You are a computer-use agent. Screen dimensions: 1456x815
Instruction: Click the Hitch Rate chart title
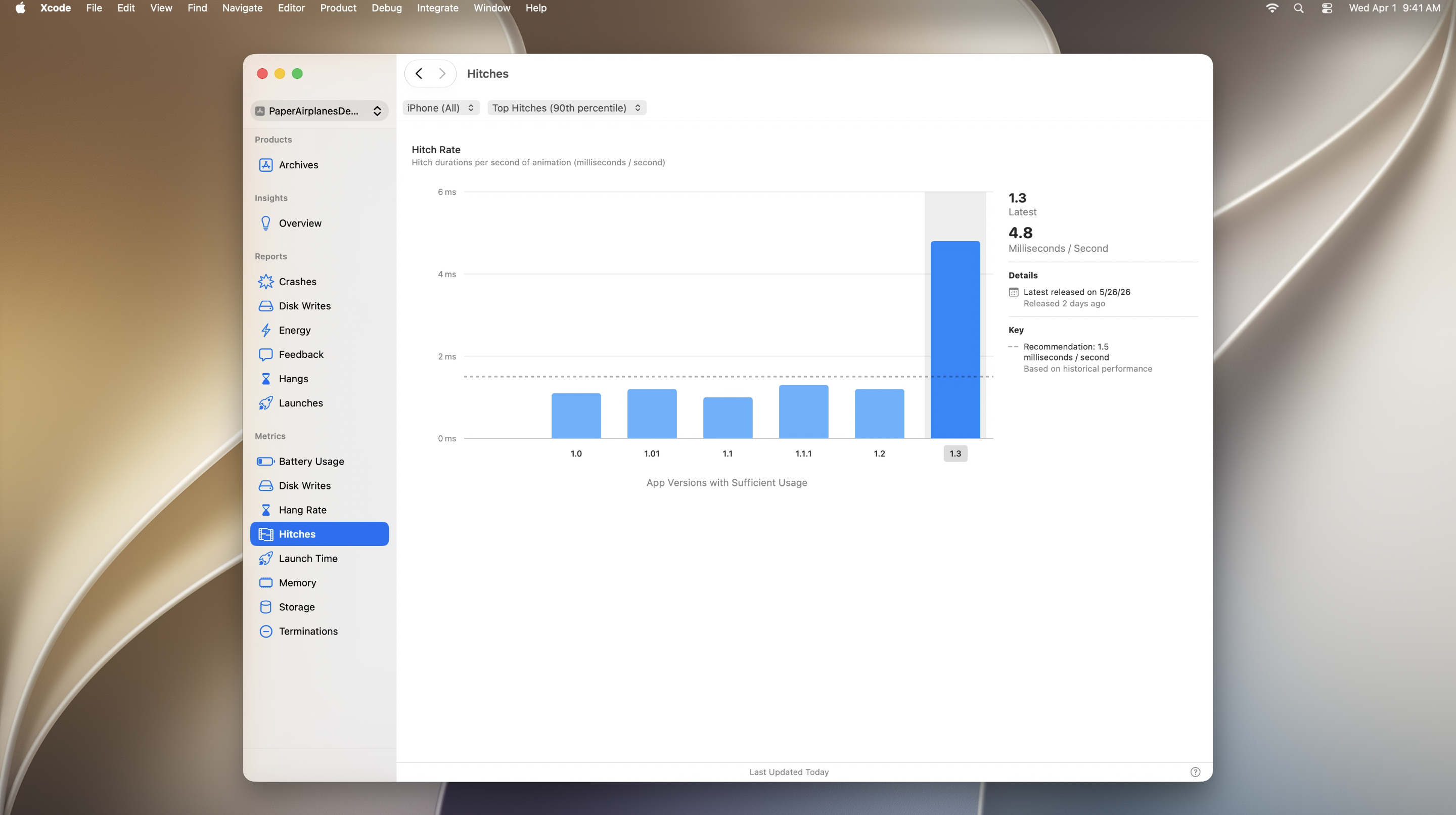[x=436, y=149]
